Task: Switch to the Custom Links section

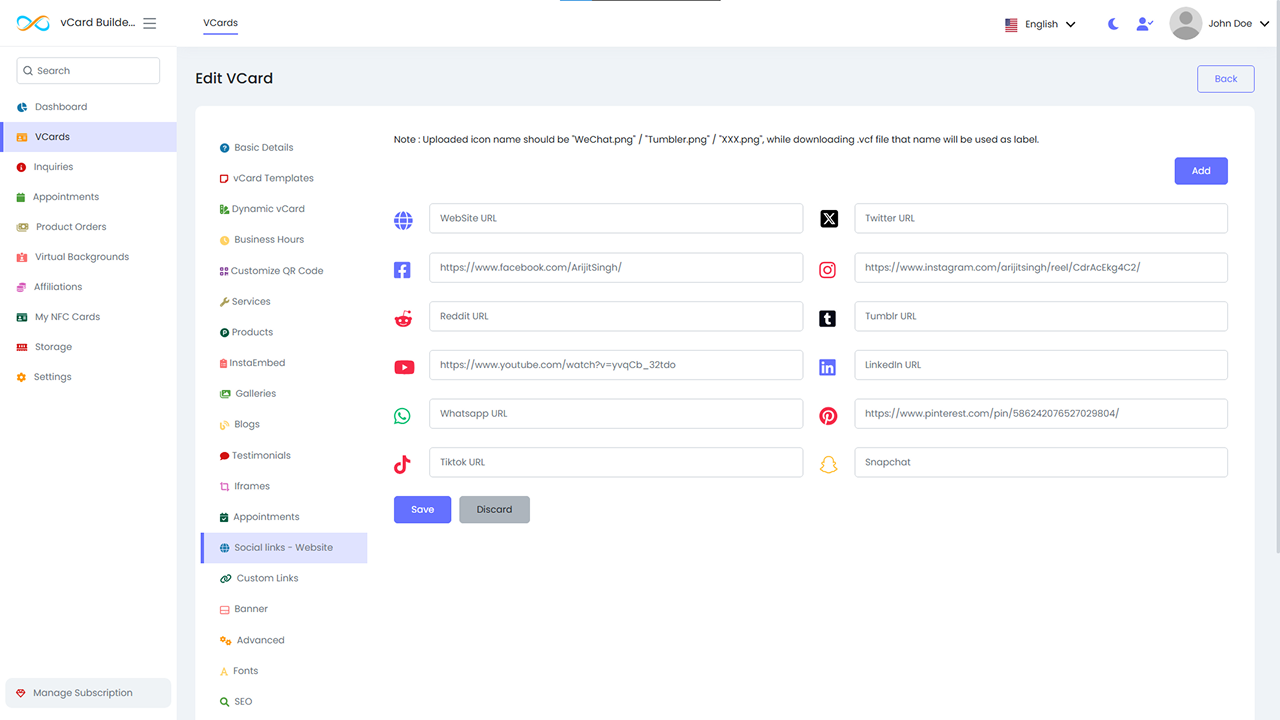Action: pos(267,578)
